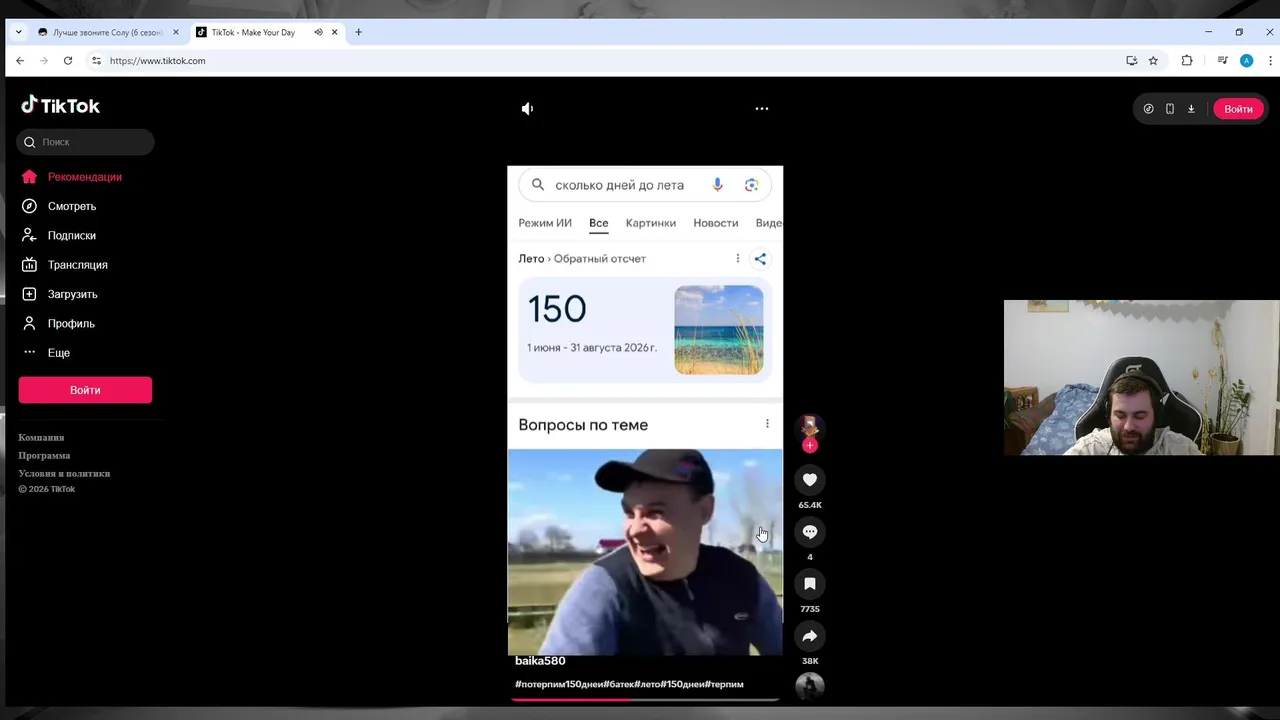Image resolution: width=1280 pixels, height=720 pixels.
Task: Open username baika580
Action: (x=540, y=661)
